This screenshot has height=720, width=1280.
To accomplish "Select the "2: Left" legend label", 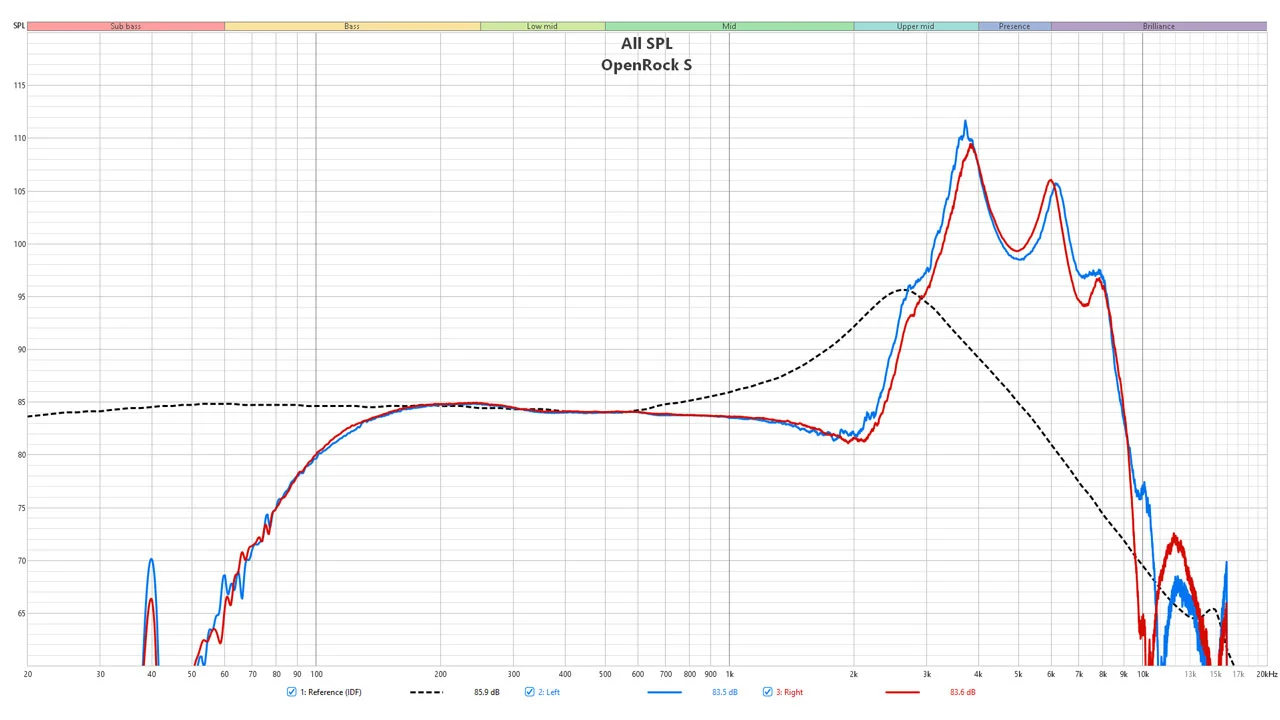I will (x=549, y=692).
